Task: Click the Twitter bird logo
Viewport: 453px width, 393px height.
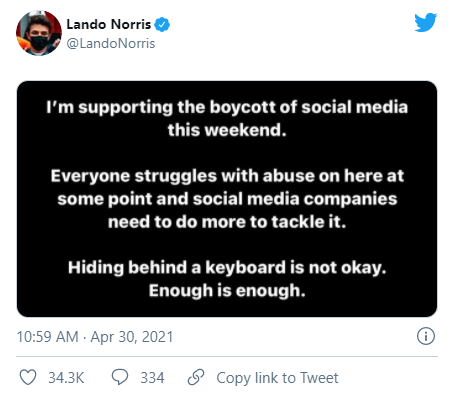Action: [x=425, y=22]
